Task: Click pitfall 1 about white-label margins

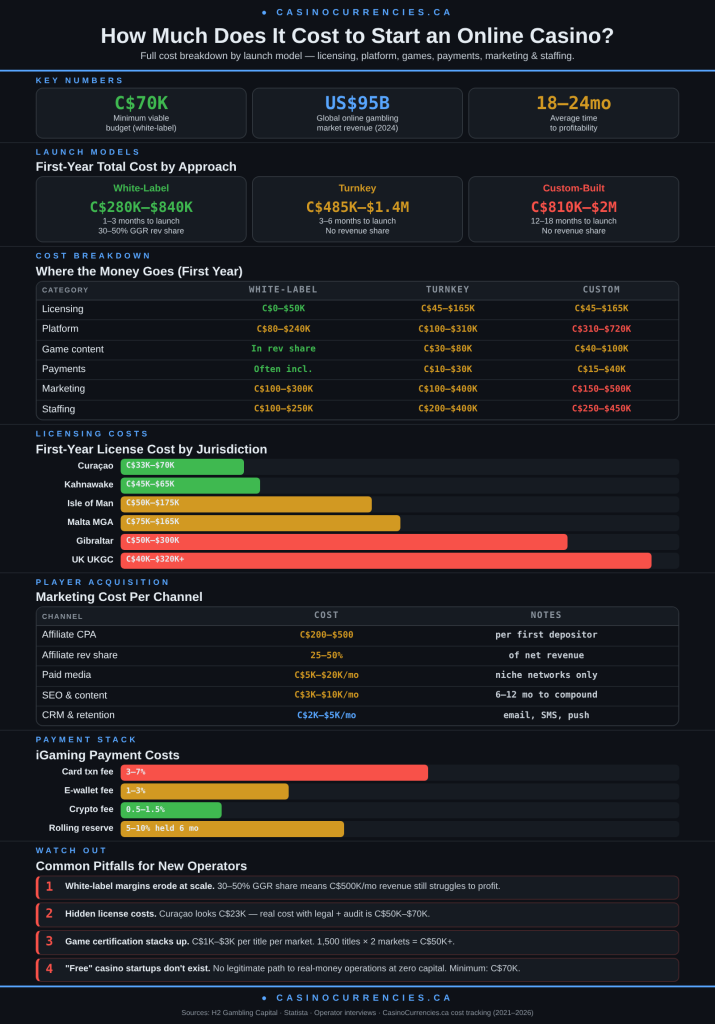Action: (357, 888)
